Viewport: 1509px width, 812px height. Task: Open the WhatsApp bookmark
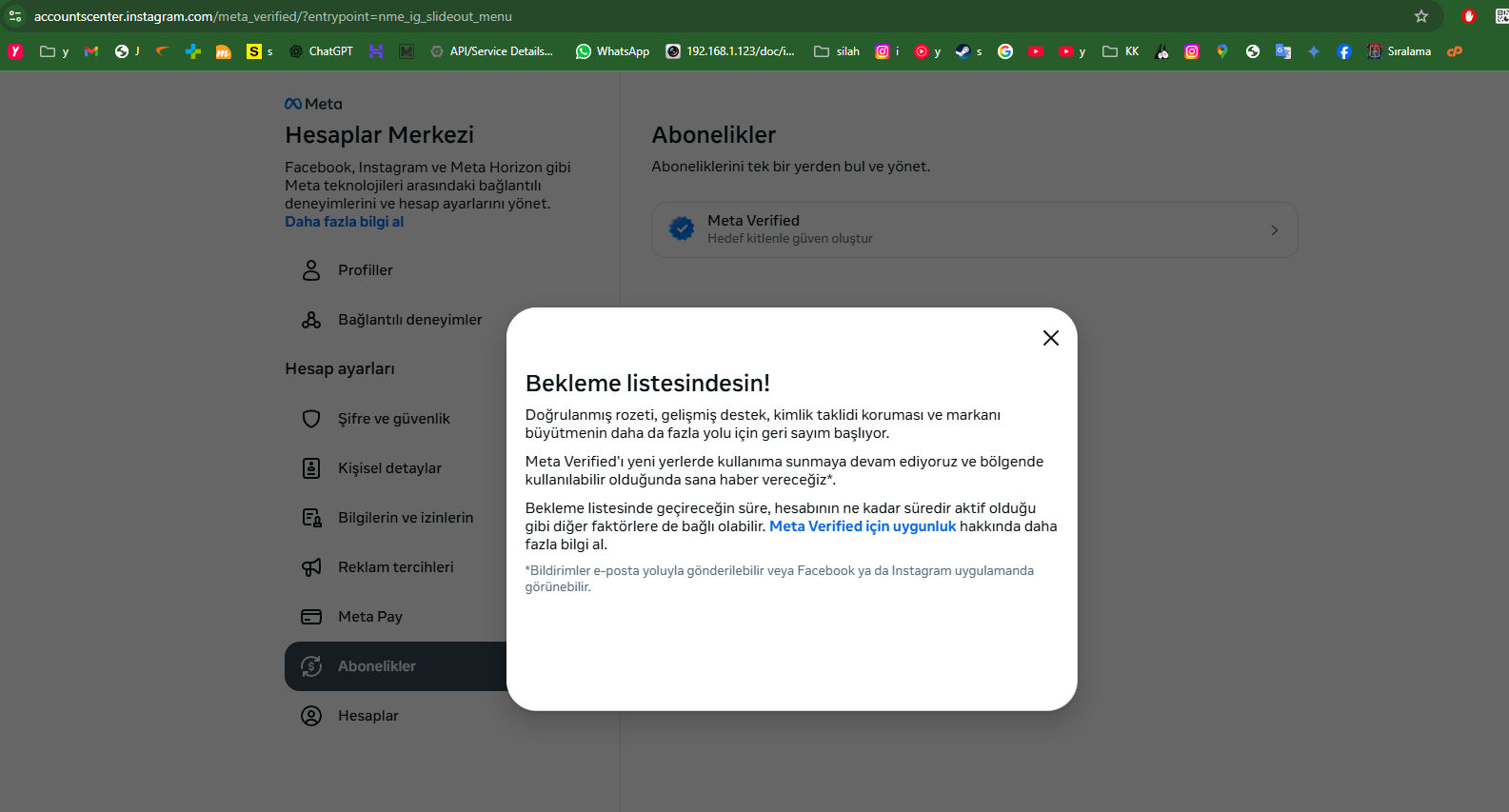612,51
